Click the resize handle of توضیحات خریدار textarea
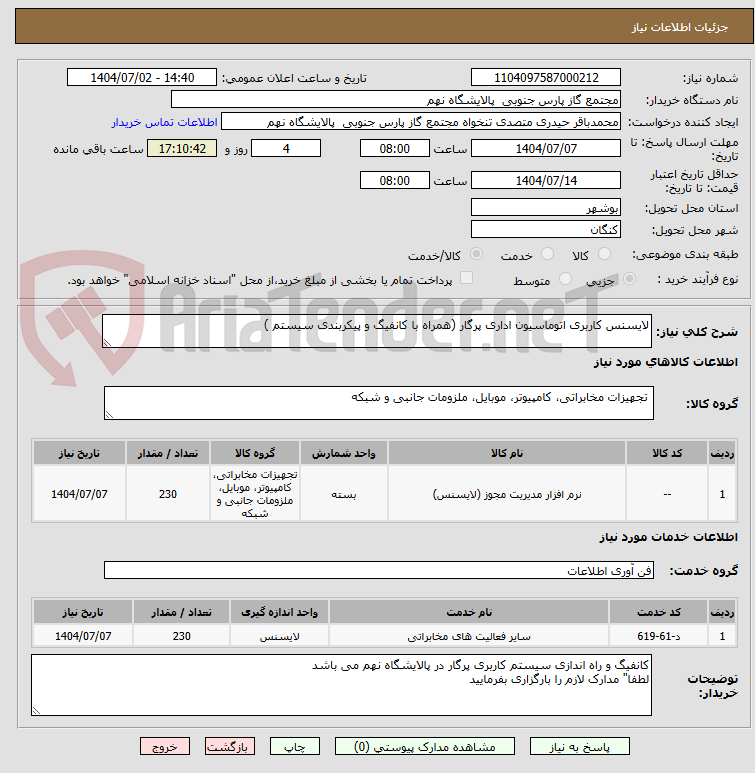The width and height of the screenshot is (755, 773). tap(36, 711)
